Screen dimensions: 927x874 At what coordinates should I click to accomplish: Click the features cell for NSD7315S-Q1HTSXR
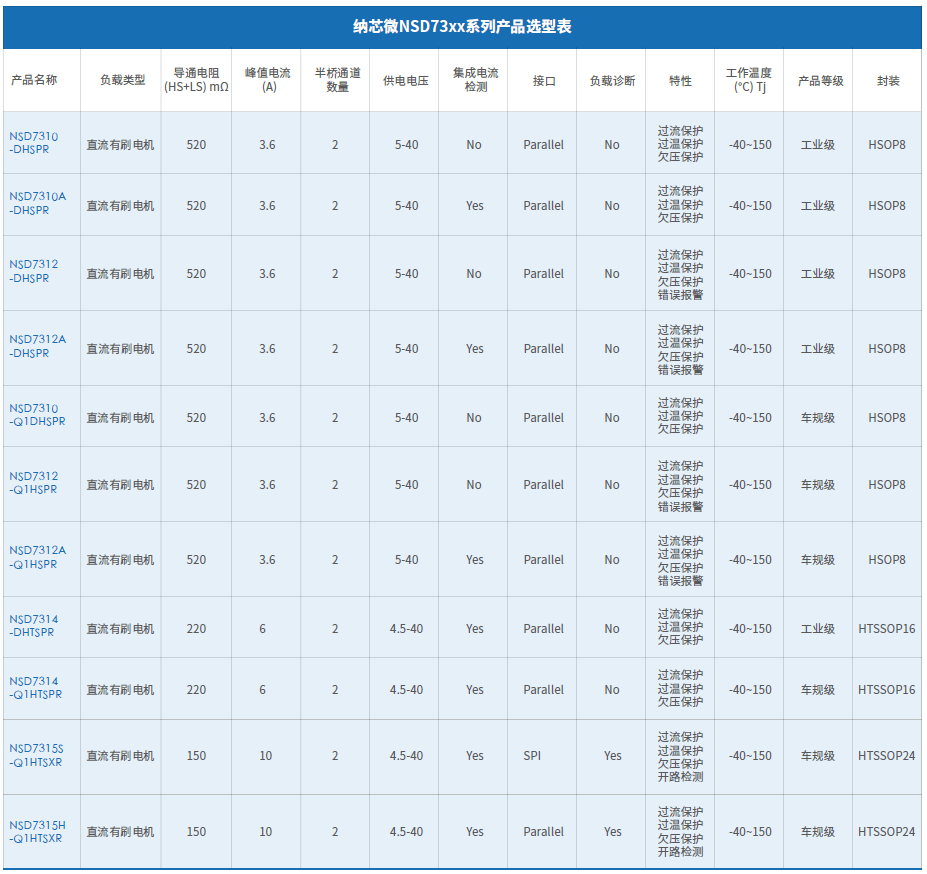[680, 756]
